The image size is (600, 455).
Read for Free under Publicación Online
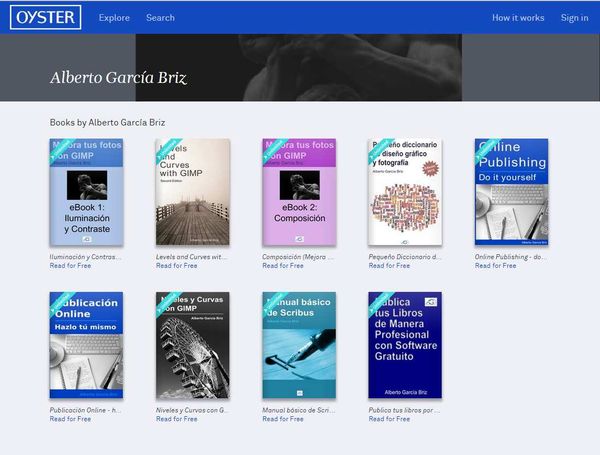point(70,419)
